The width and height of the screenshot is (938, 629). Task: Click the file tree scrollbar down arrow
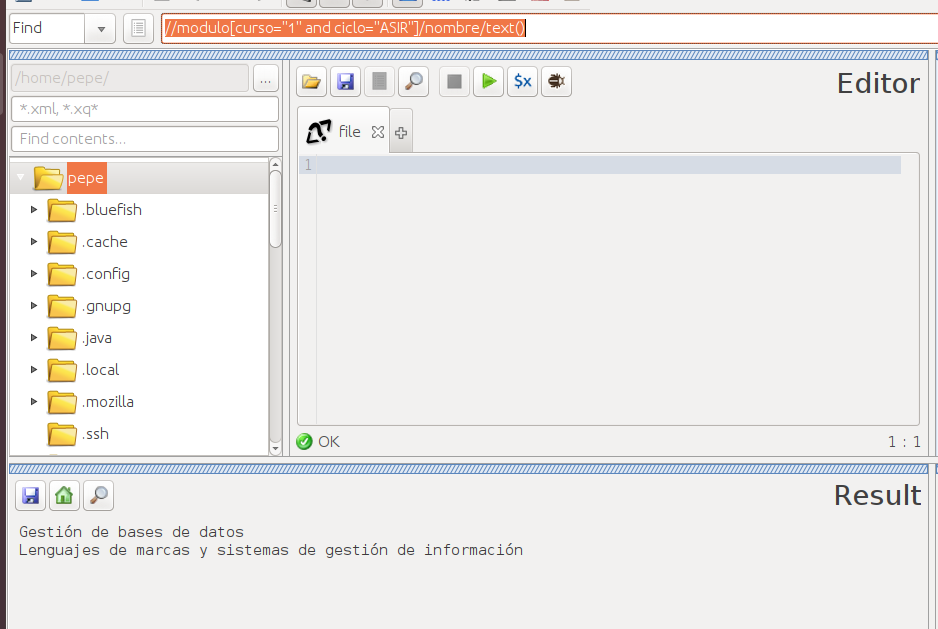point(275,448)
